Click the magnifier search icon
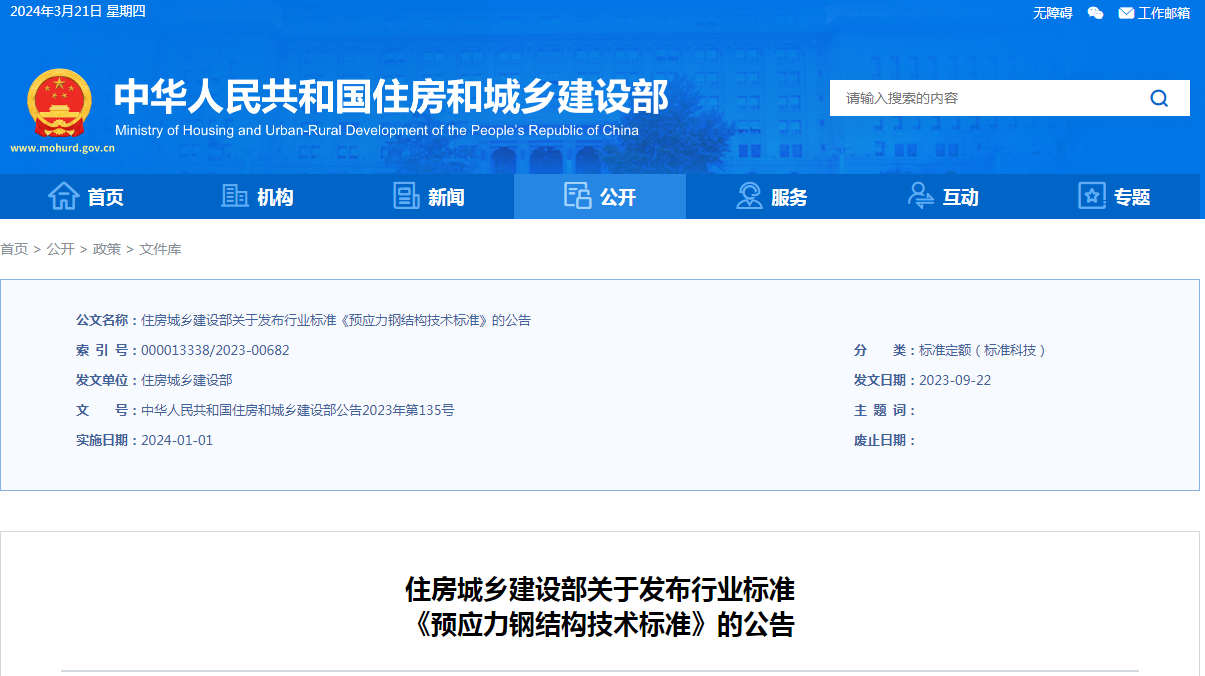 1159,98
